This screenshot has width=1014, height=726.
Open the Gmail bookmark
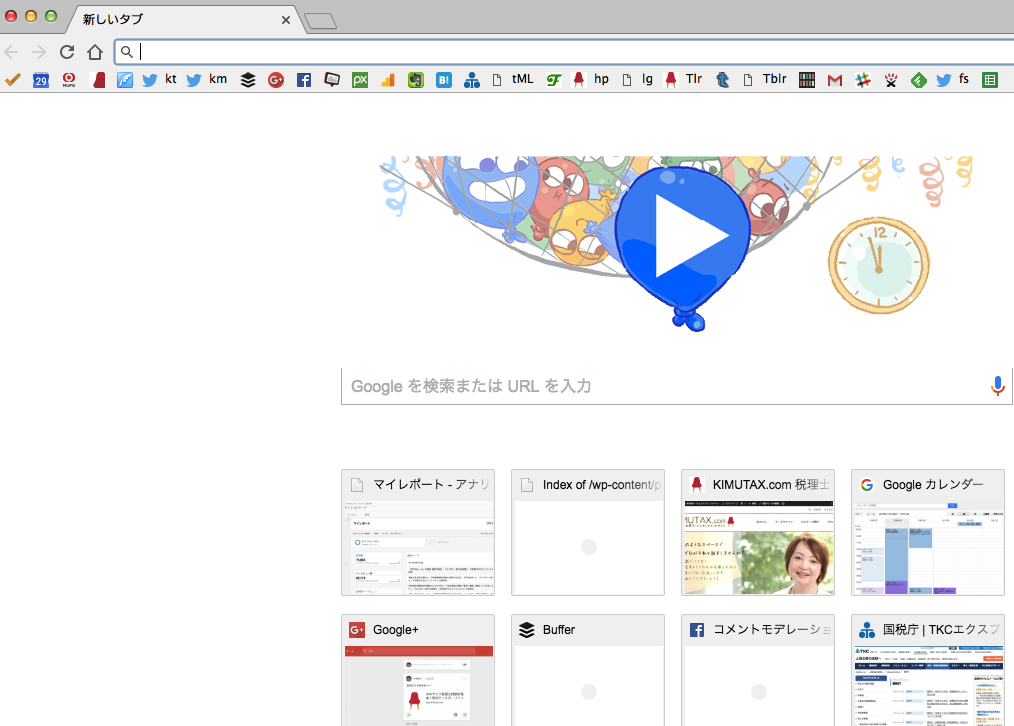[x=835, y=80]
